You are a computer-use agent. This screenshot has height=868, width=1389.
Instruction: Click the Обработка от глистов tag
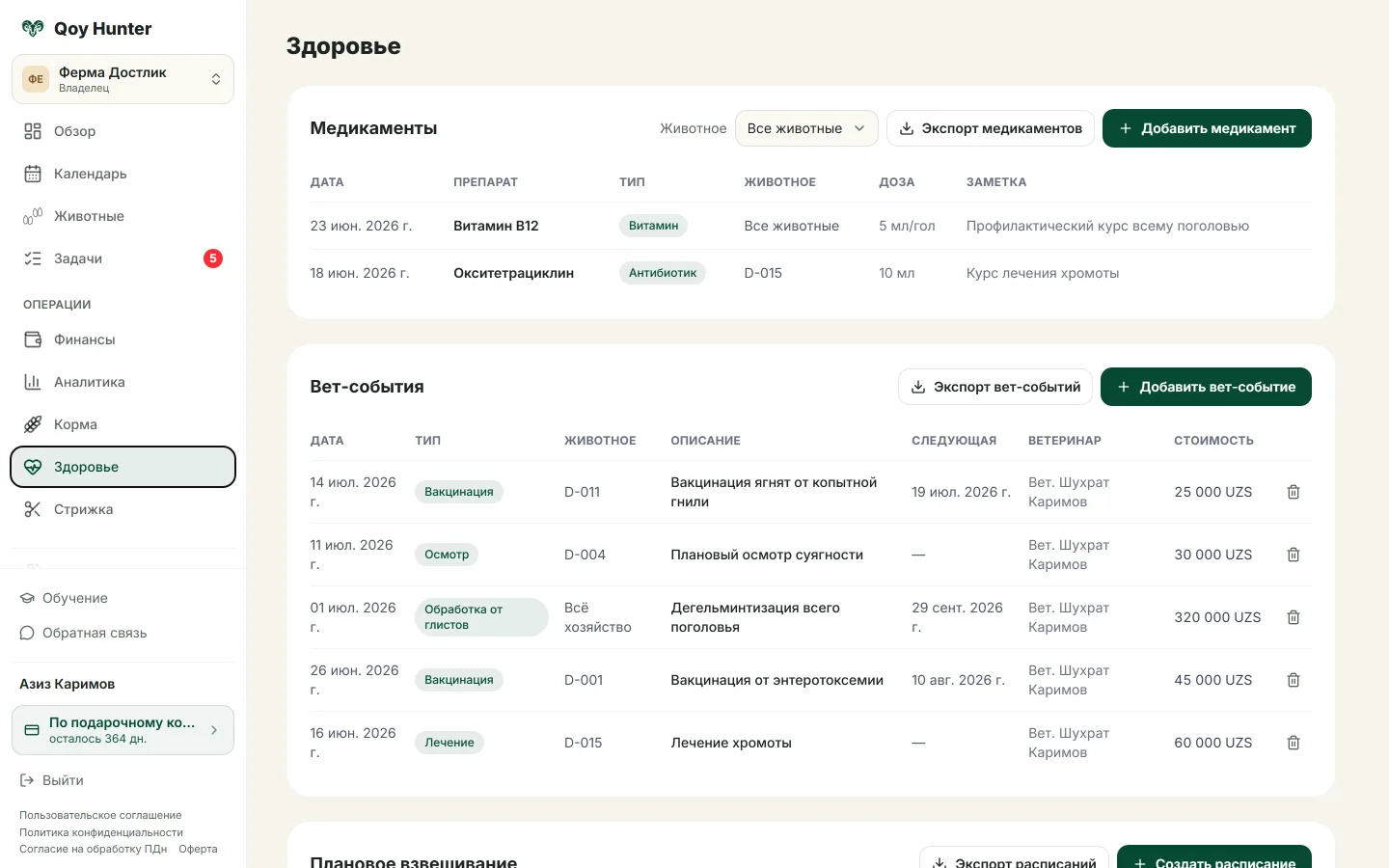481,617
